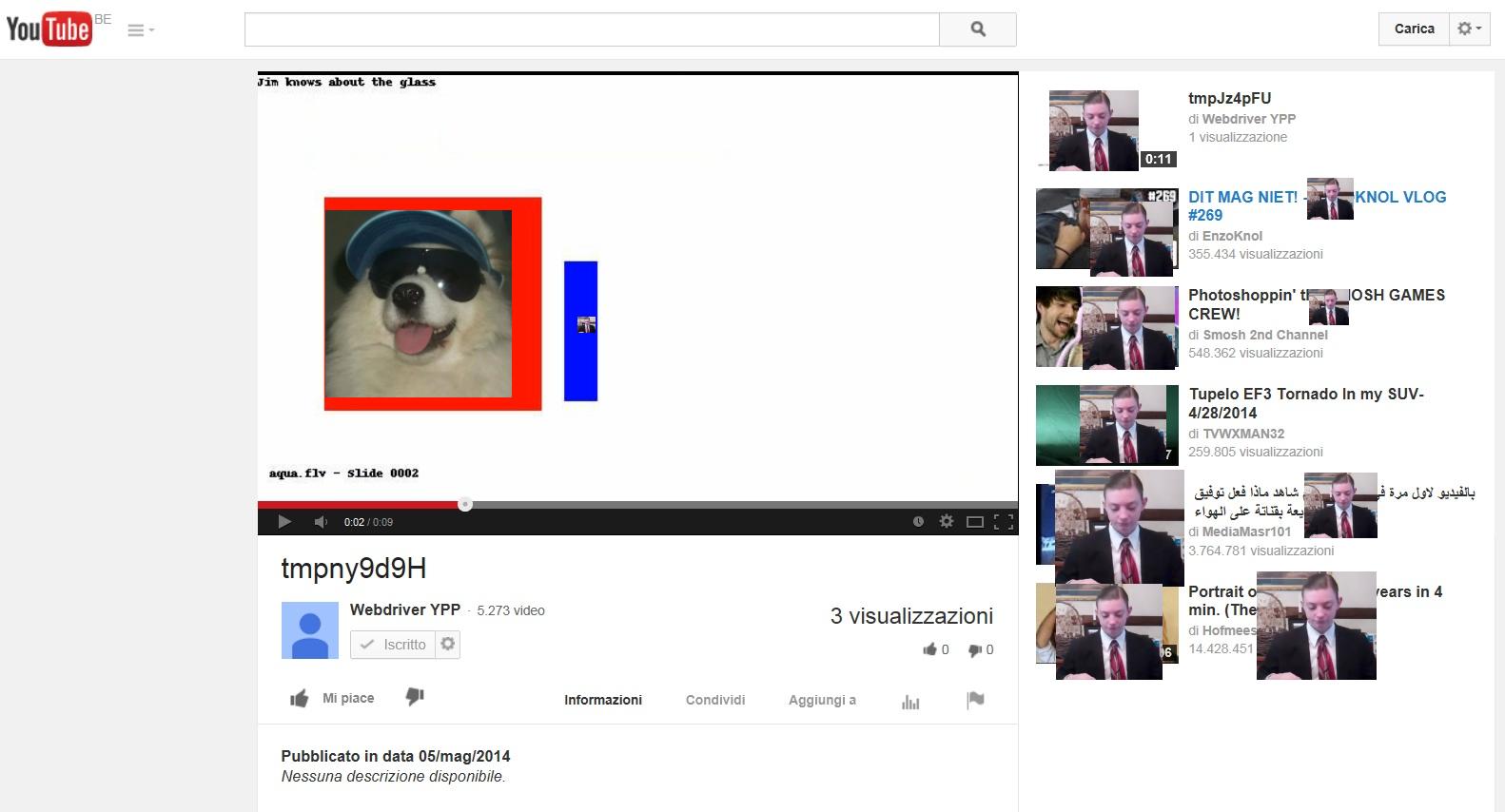Open the Webdriver YPP channel link
The width and height of the screenshot is (1505, 812).
click(x=405, y=609)
